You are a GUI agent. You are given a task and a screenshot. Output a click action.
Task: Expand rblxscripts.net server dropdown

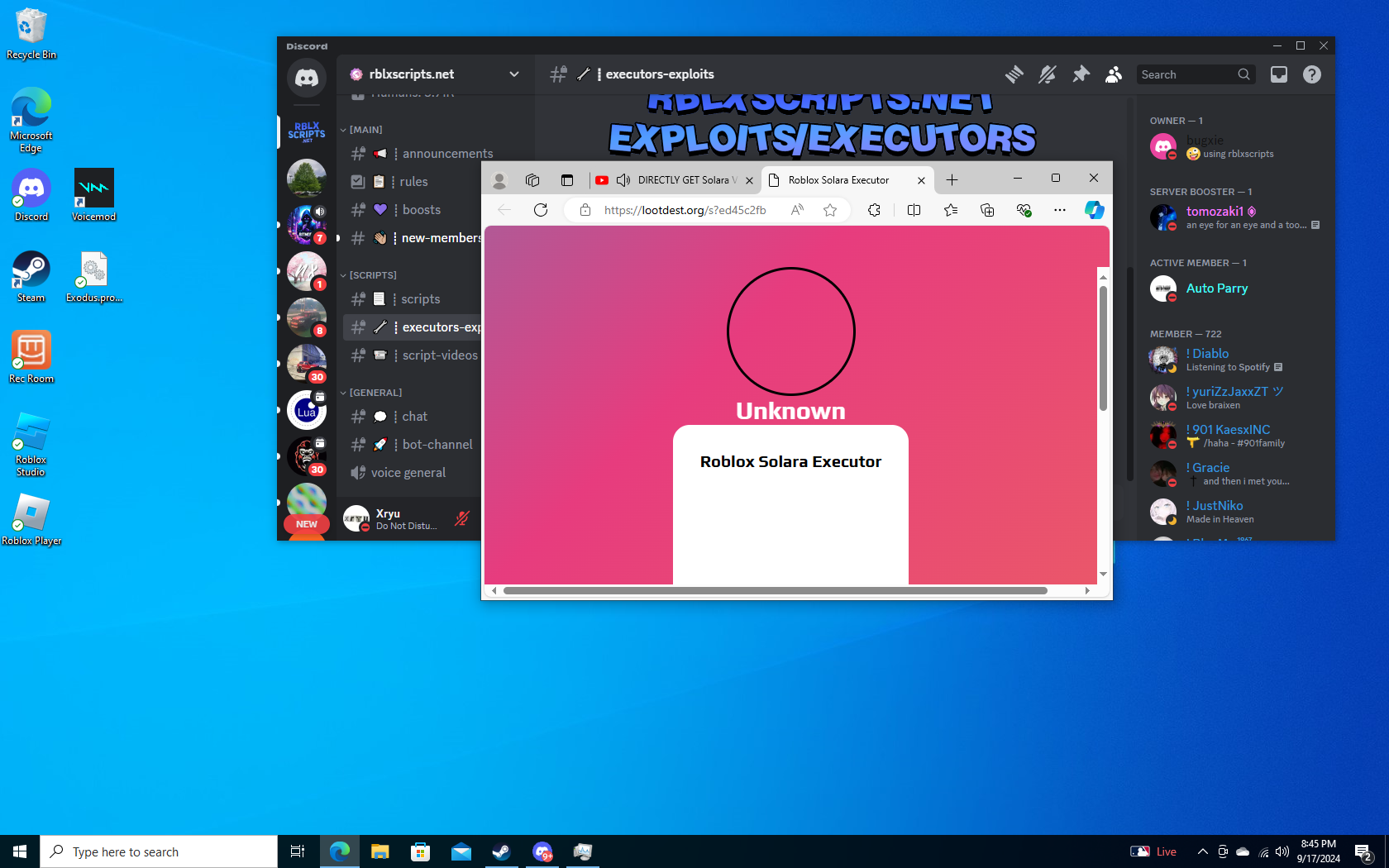(514, 74)
